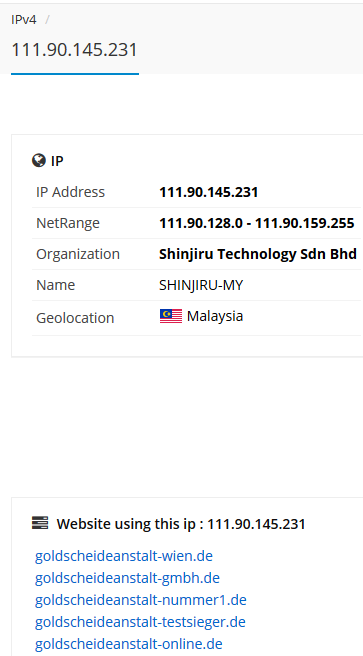This screenshot has height=656, width=363.
Task: Click the Organization row label
Action: 78,254
